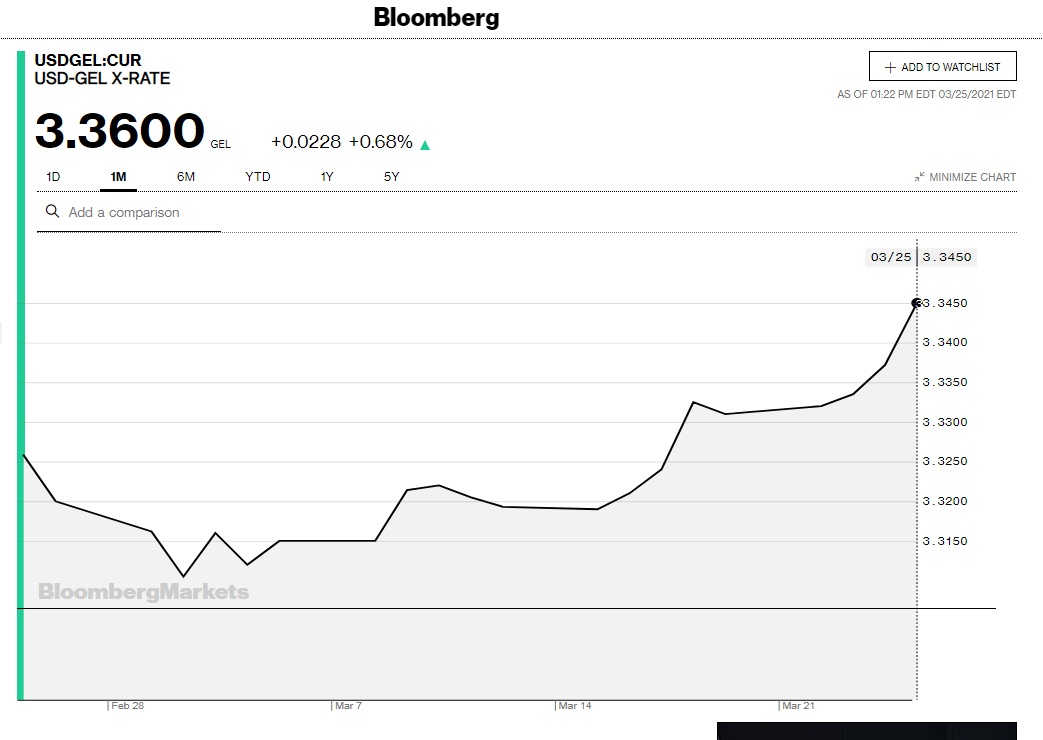Screen dimensions: 1043x740
Task: Click the Mar 14 x-axis label
Action: [575, 705]
